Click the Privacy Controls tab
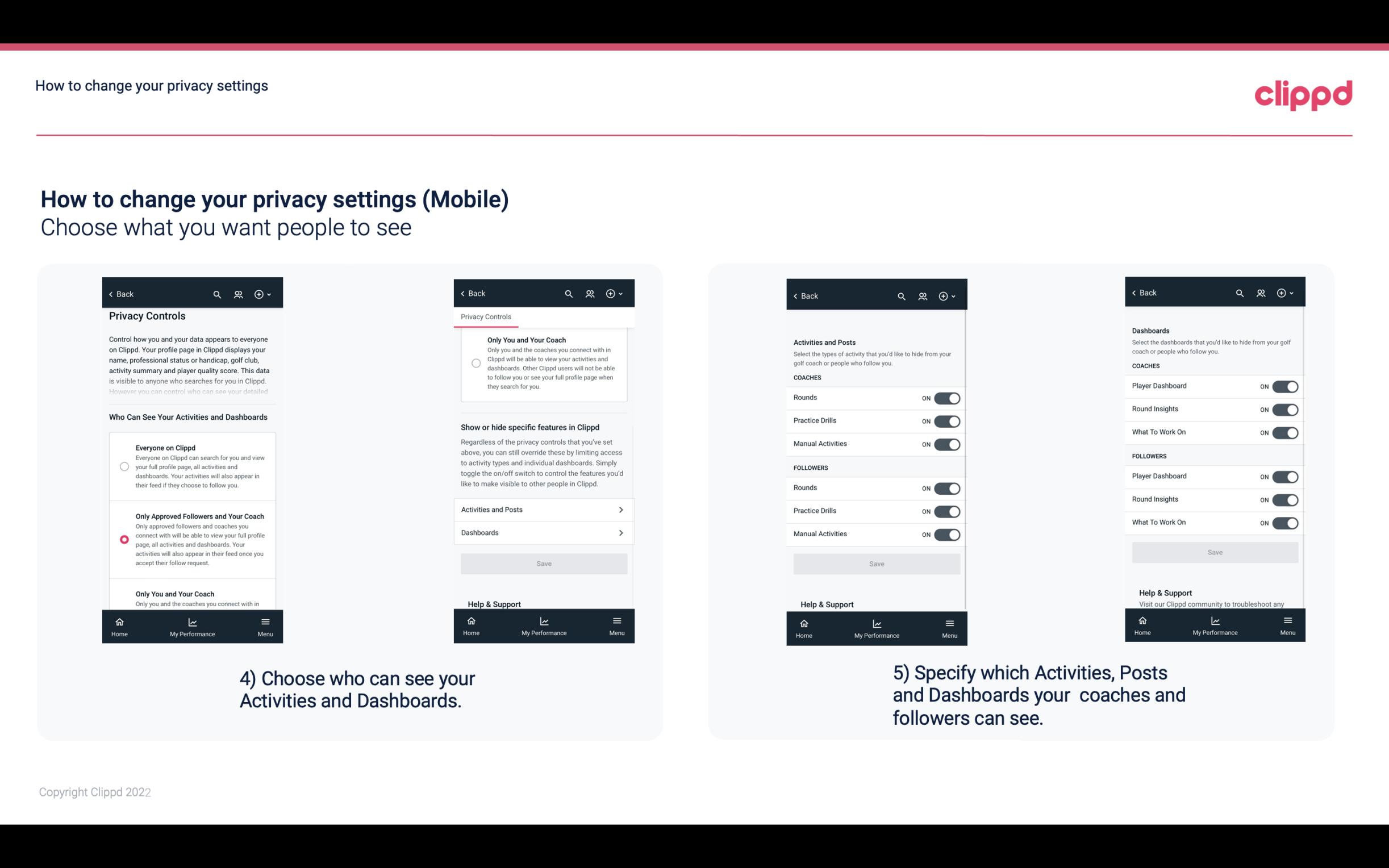Image resolution: width=1389 pixels, height=868 pixels. pyautogui.click(x=485, y=317)
